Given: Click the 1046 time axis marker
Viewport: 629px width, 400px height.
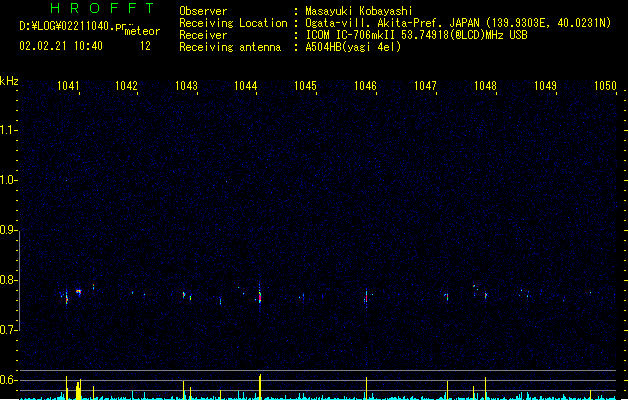Looking at the screenshot, I should [365, 86].
